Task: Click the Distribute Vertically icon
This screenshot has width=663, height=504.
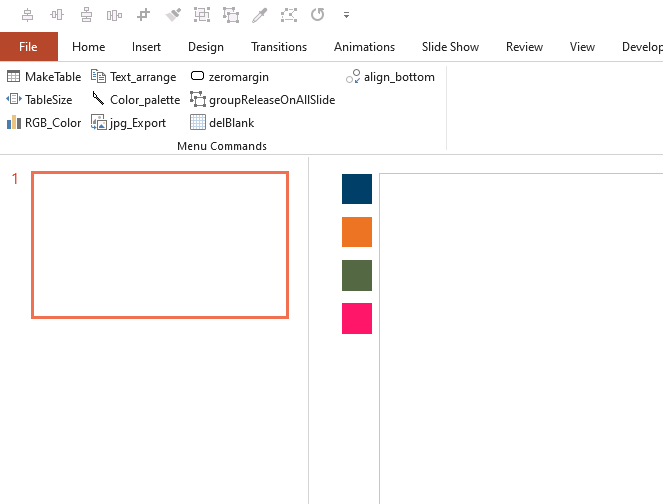Action: tap(86, 15)
